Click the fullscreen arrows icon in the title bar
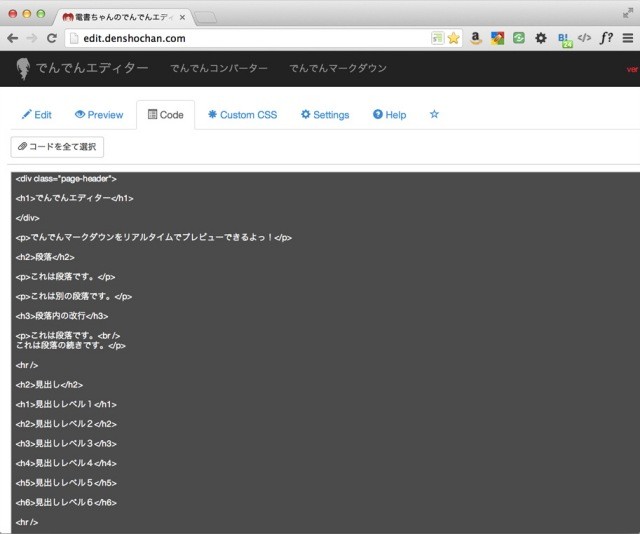The height and width of the screenshot is (534, 640). pyautogui.click(x=628, y=13)
